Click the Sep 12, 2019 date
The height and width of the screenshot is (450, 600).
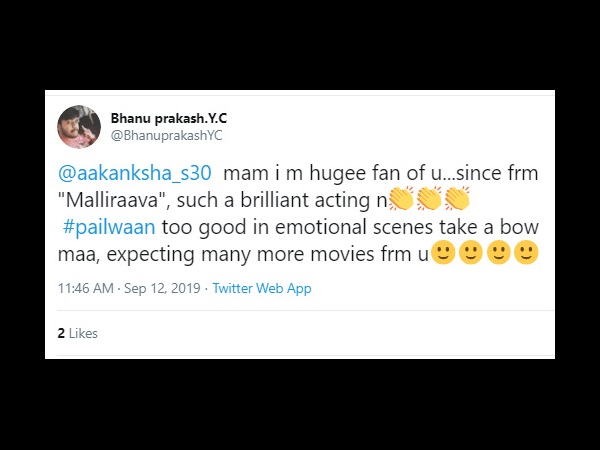pyautogui.click(x=162, y=288)
